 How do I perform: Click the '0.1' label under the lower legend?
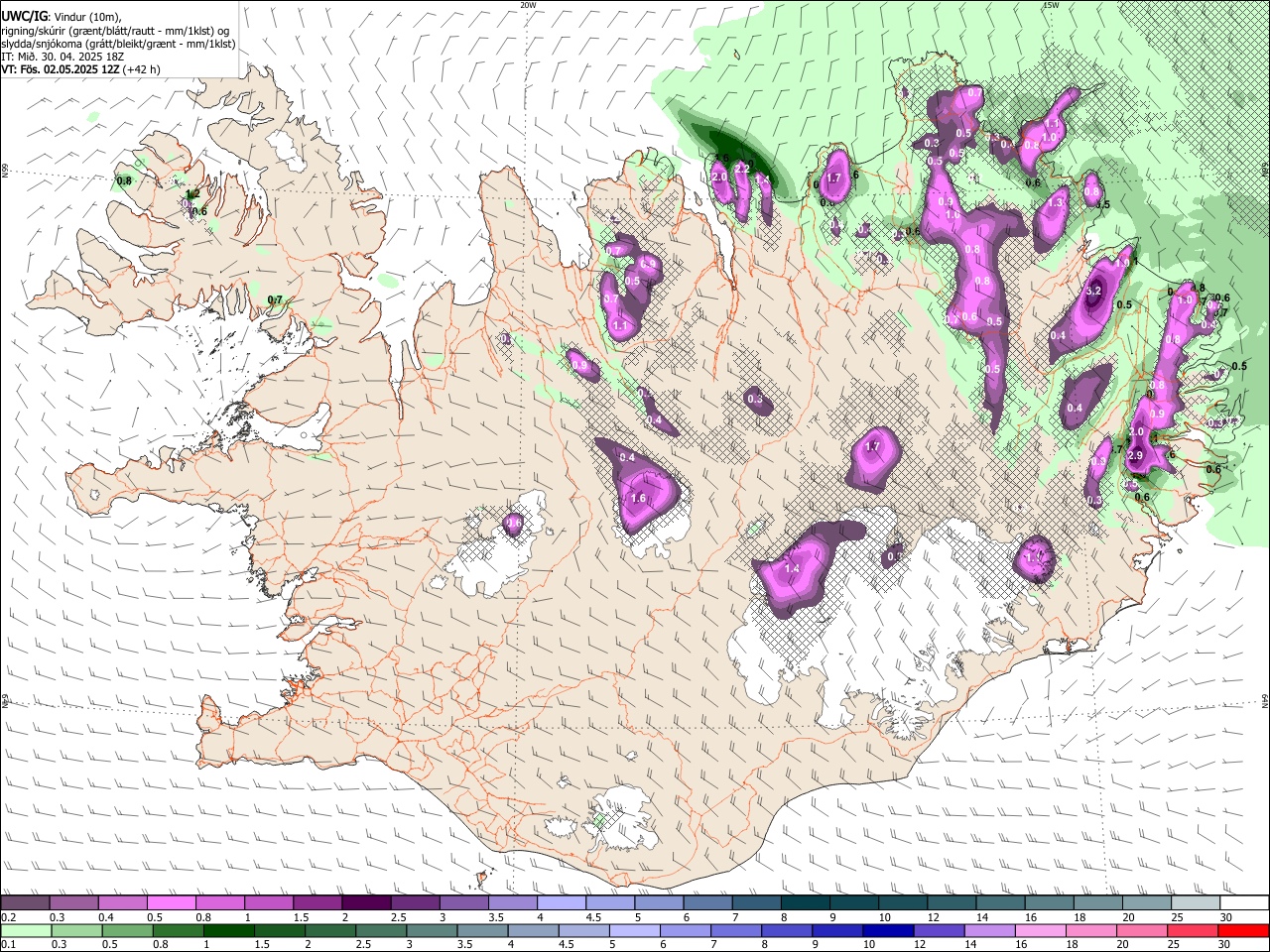(x=8, y=944)
